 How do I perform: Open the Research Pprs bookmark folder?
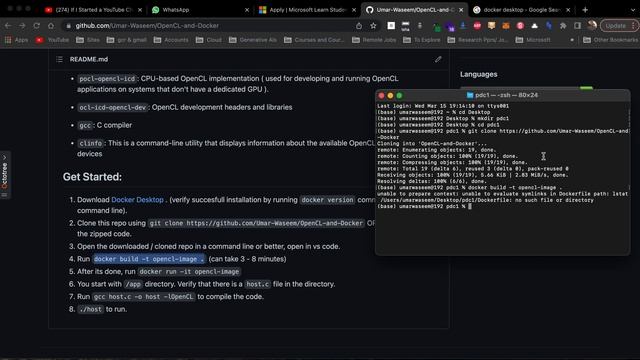pyautogui.click(x=478, y=40)
